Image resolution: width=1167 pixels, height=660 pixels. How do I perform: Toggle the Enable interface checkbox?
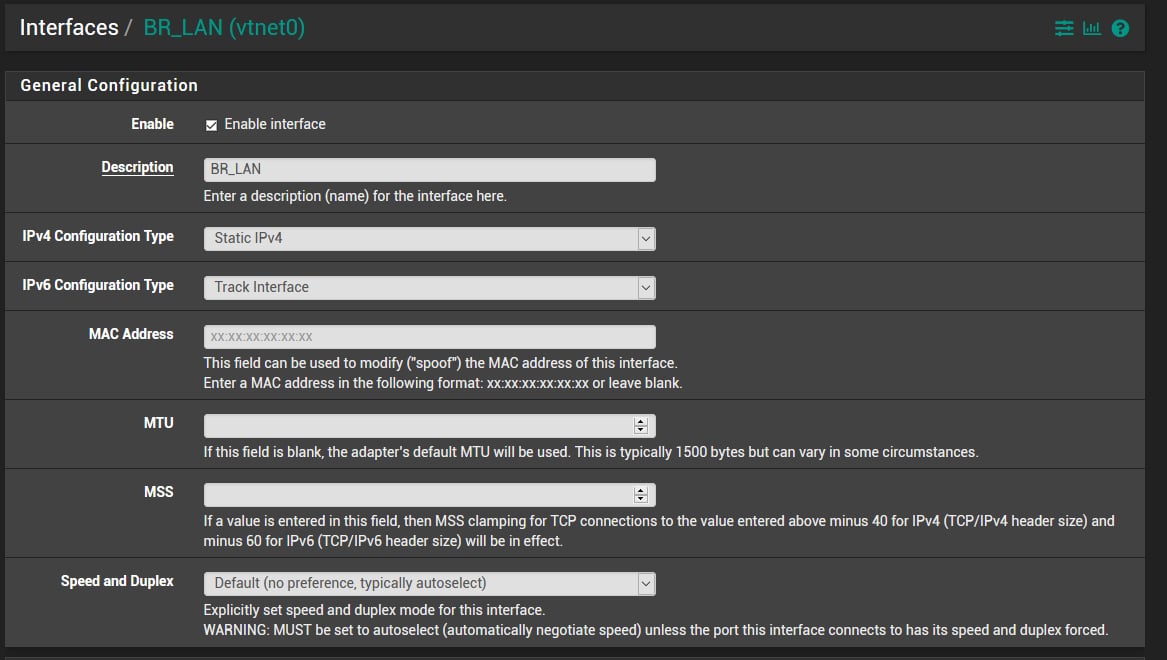(x=211, y=125)
